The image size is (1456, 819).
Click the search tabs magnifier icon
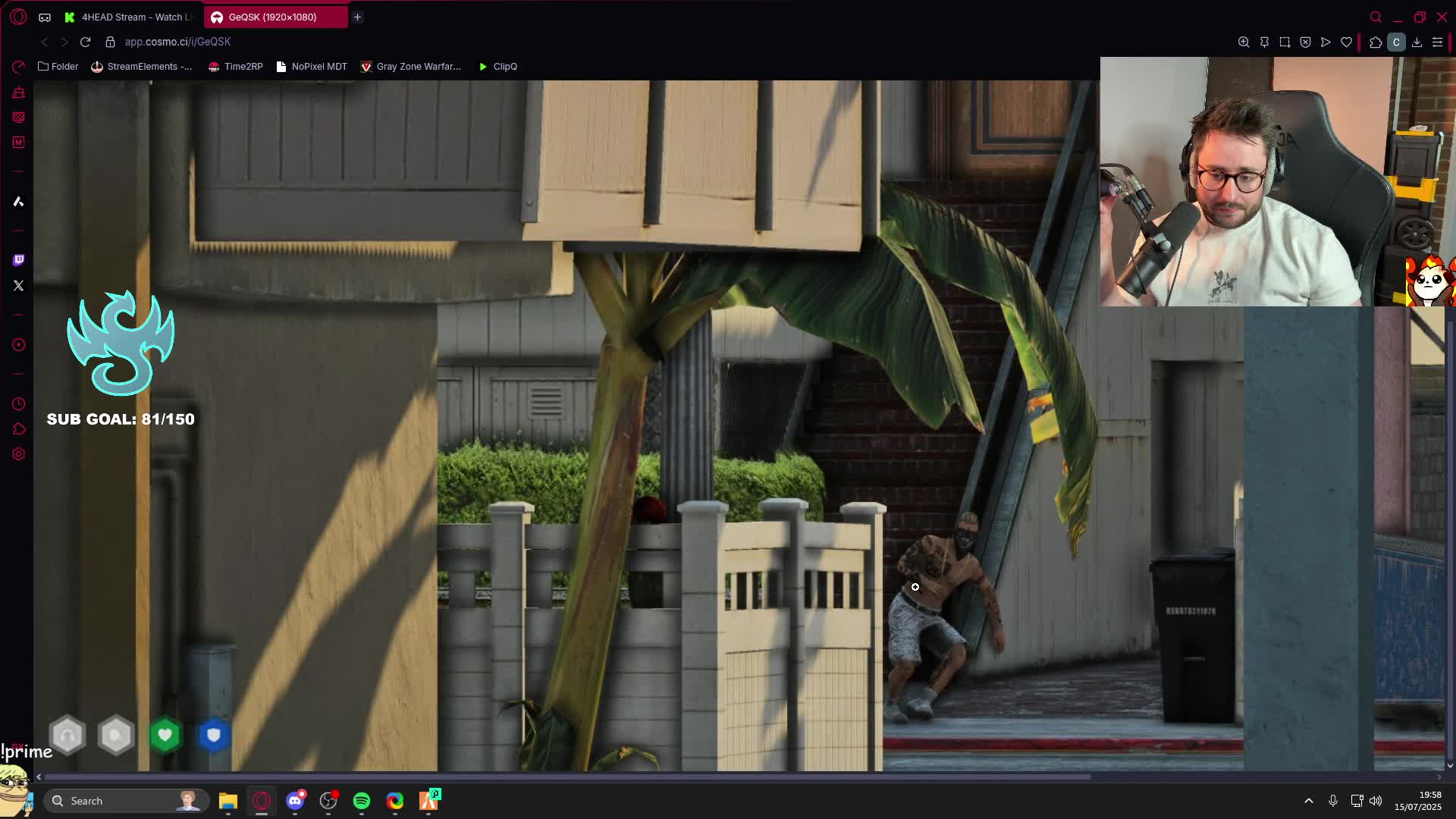[1376, 17]
